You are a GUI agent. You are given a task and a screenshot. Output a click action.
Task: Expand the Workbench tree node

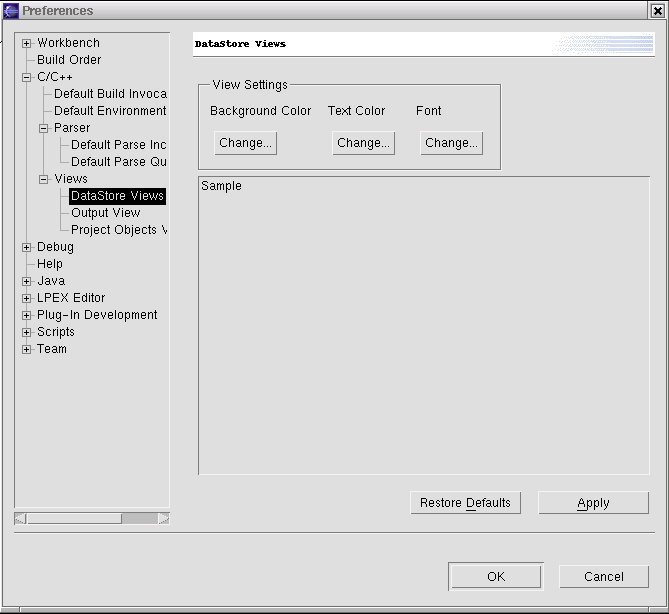27,43
